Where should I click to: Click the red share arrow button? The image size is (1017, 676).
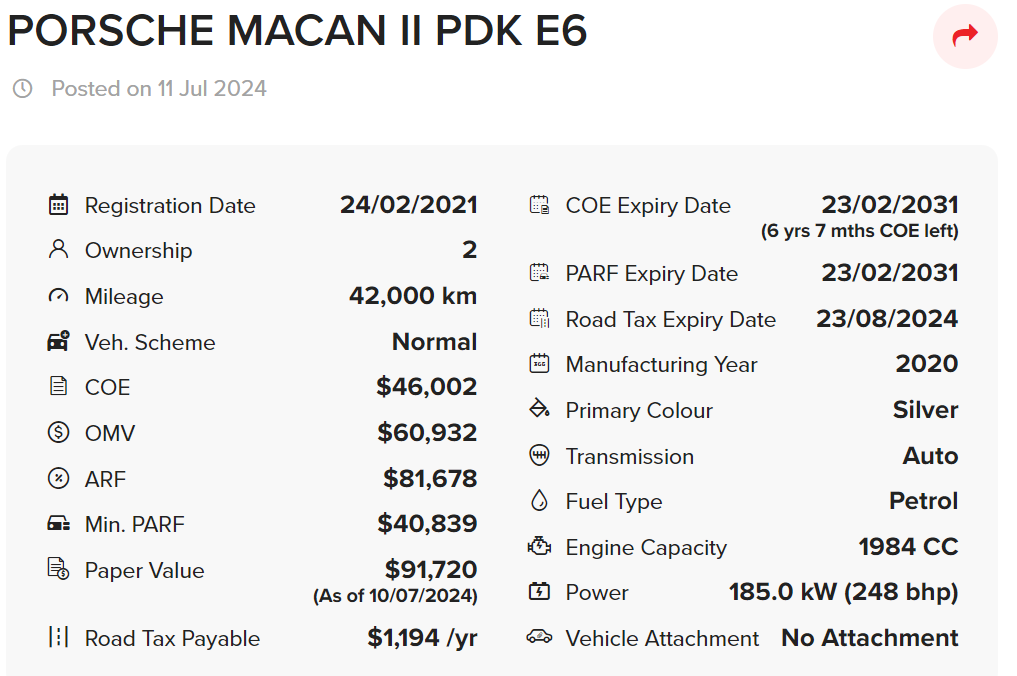tap(964, 36)
